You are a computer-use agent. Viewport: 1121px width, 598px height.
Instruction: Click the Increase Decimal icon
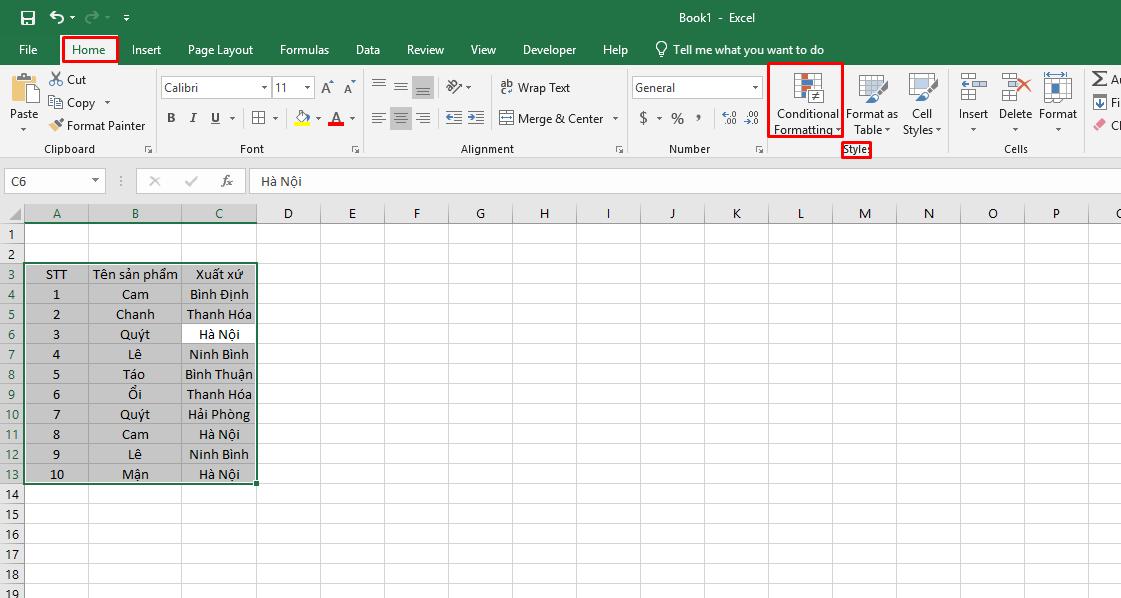[x=729, y=118]
